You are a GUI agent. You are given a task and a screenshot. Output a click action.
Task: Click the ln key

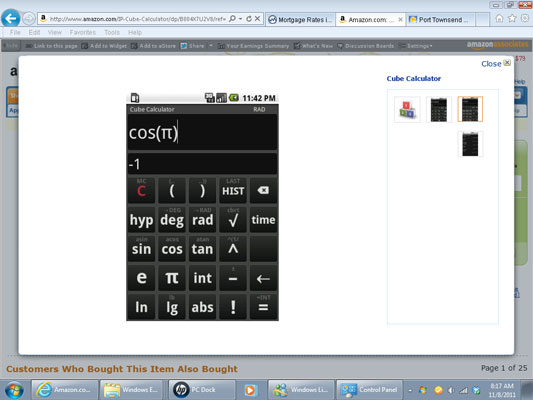[x=141, y=307]
